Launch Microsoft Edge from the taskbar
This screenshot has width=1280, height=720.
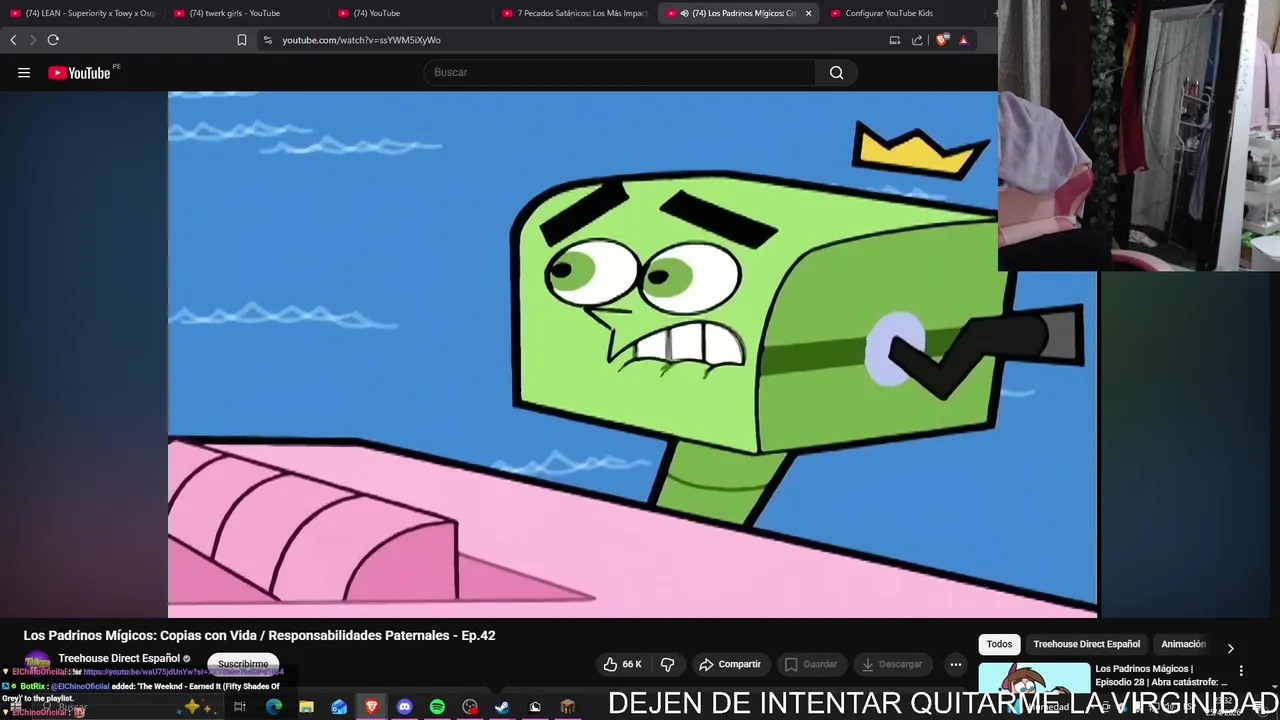(273, 707)
